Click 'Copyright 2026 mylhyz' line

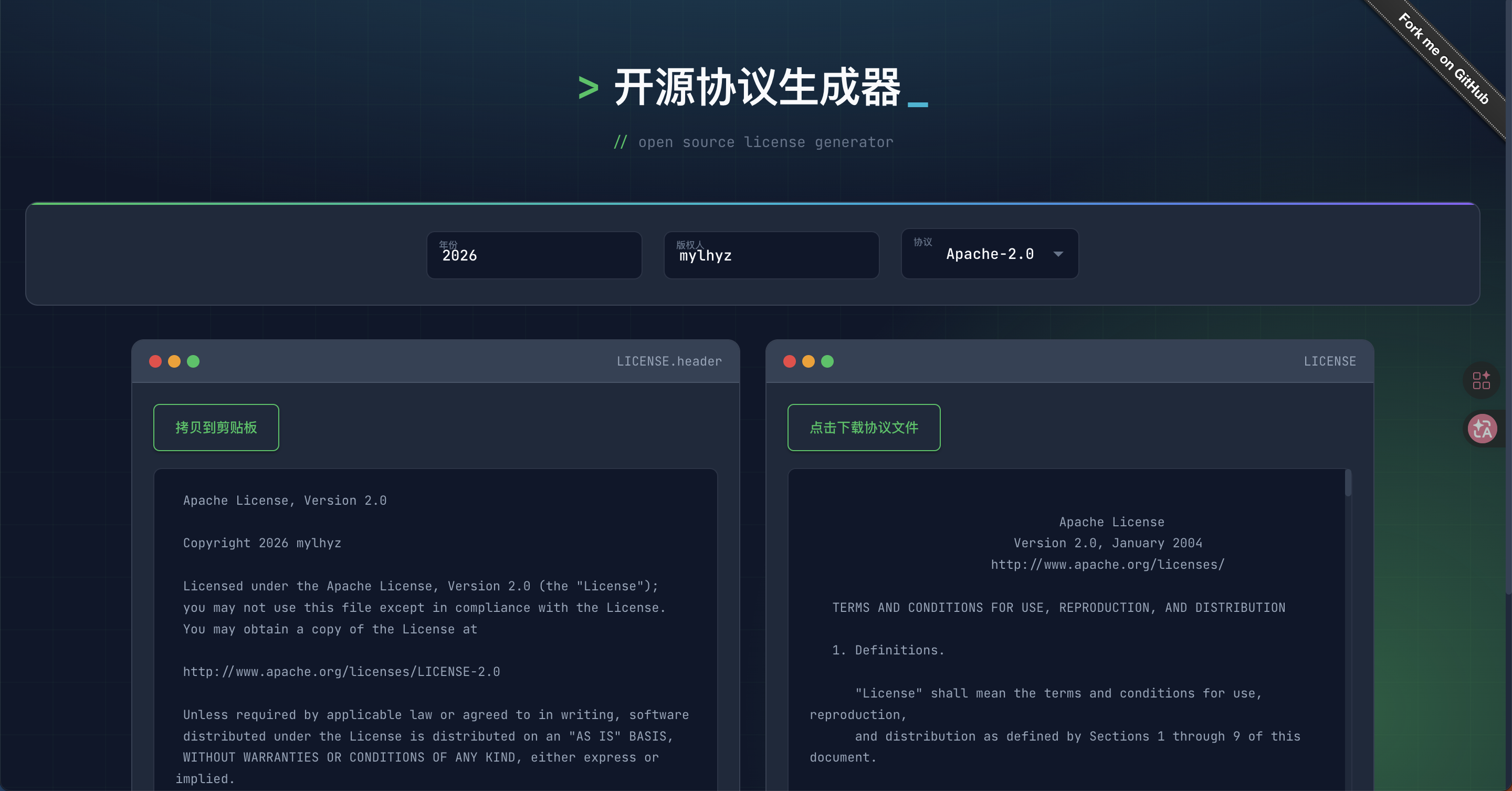click(262, 543)
